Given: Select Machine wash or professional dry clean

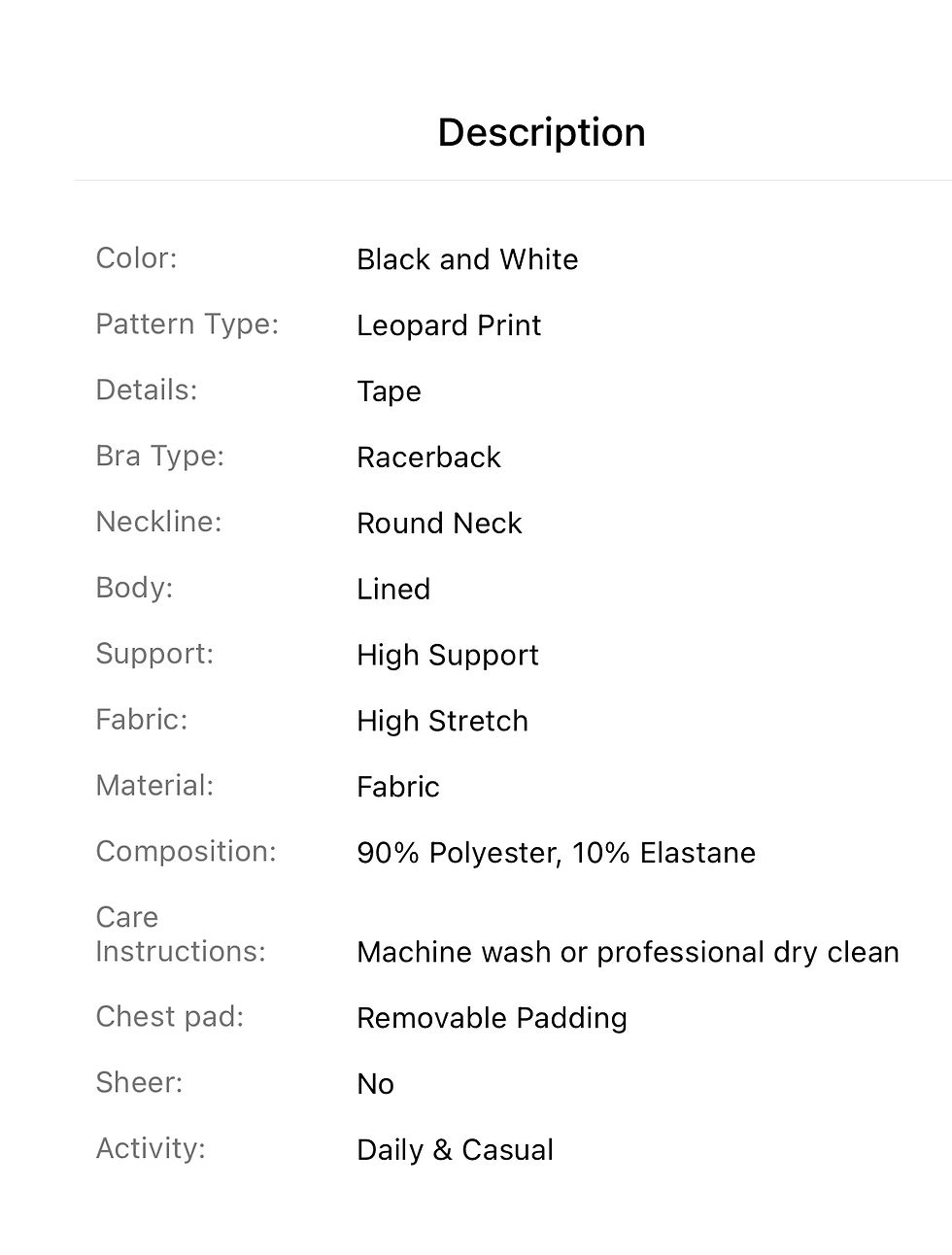Looking at the screenshot, I should tap(628, 952).
